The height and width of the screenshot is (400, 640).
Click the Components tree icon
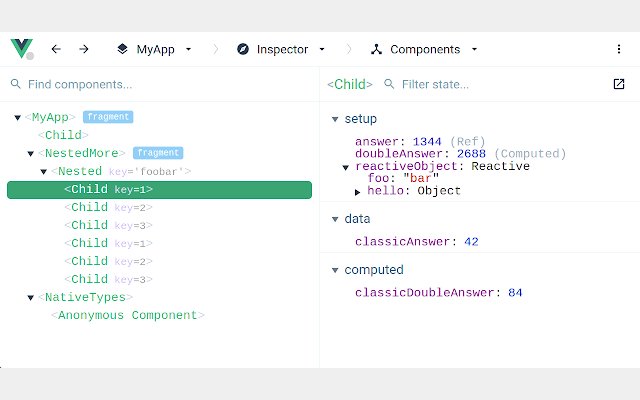[x=376, y=49]
